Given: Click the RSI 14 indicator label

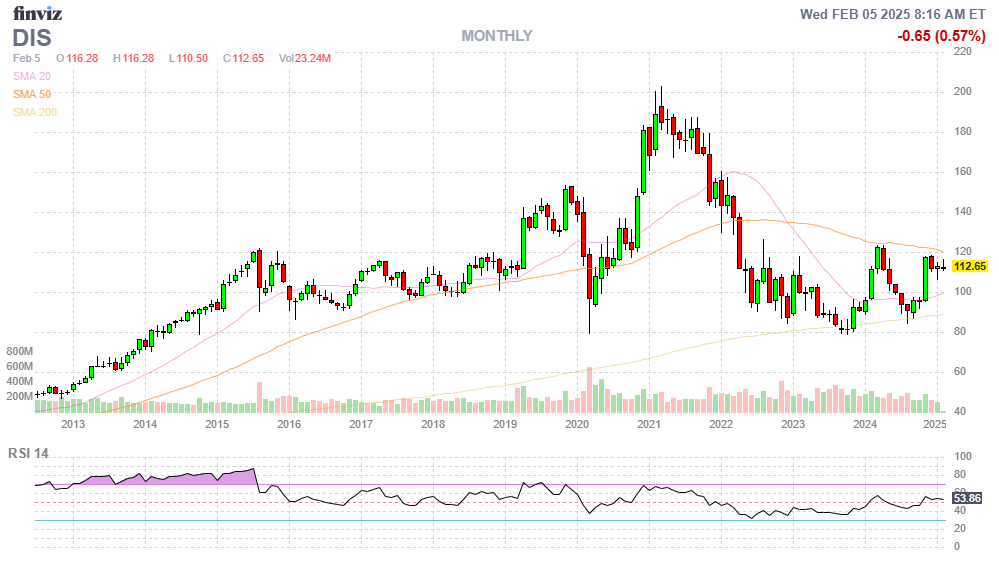Looking at the screenshot, I should 29,453.
